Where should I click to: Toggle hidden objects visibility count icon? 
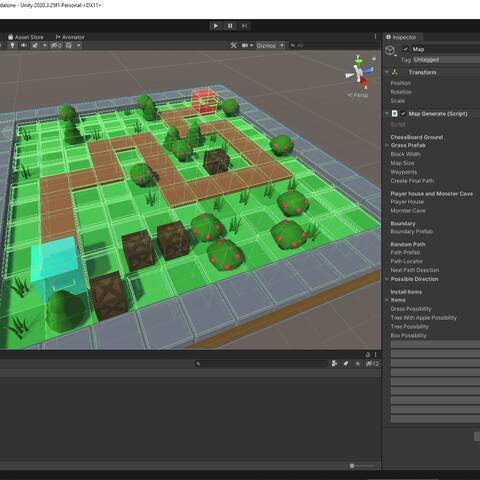tap(56, 45)
